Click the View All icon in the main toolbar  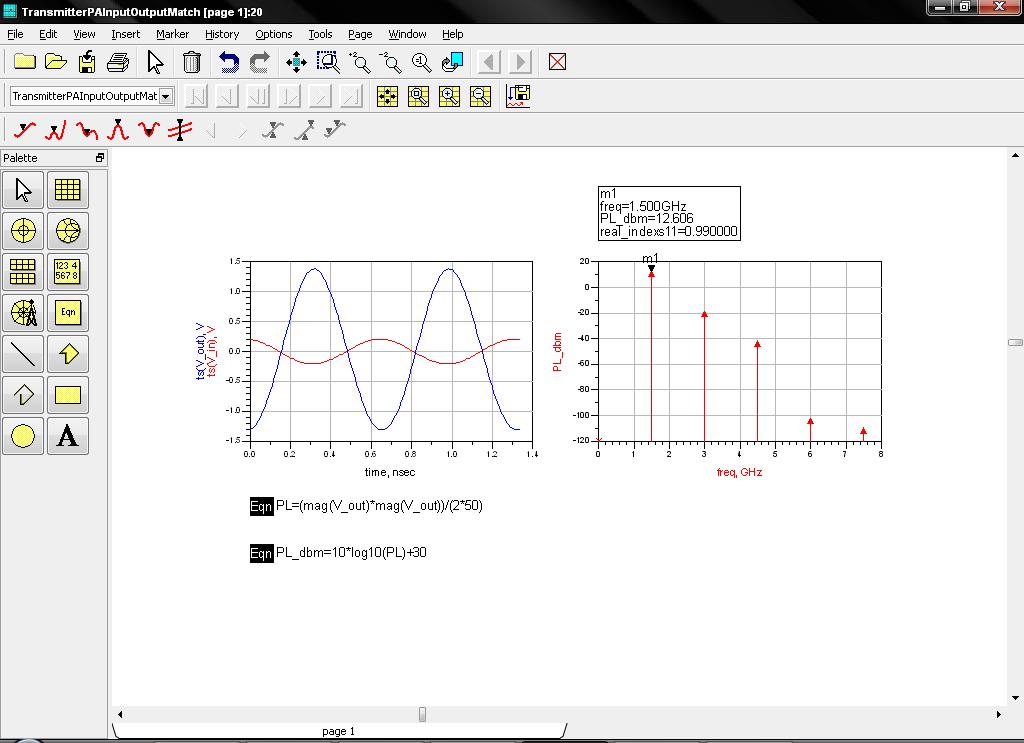click(296, 62)
